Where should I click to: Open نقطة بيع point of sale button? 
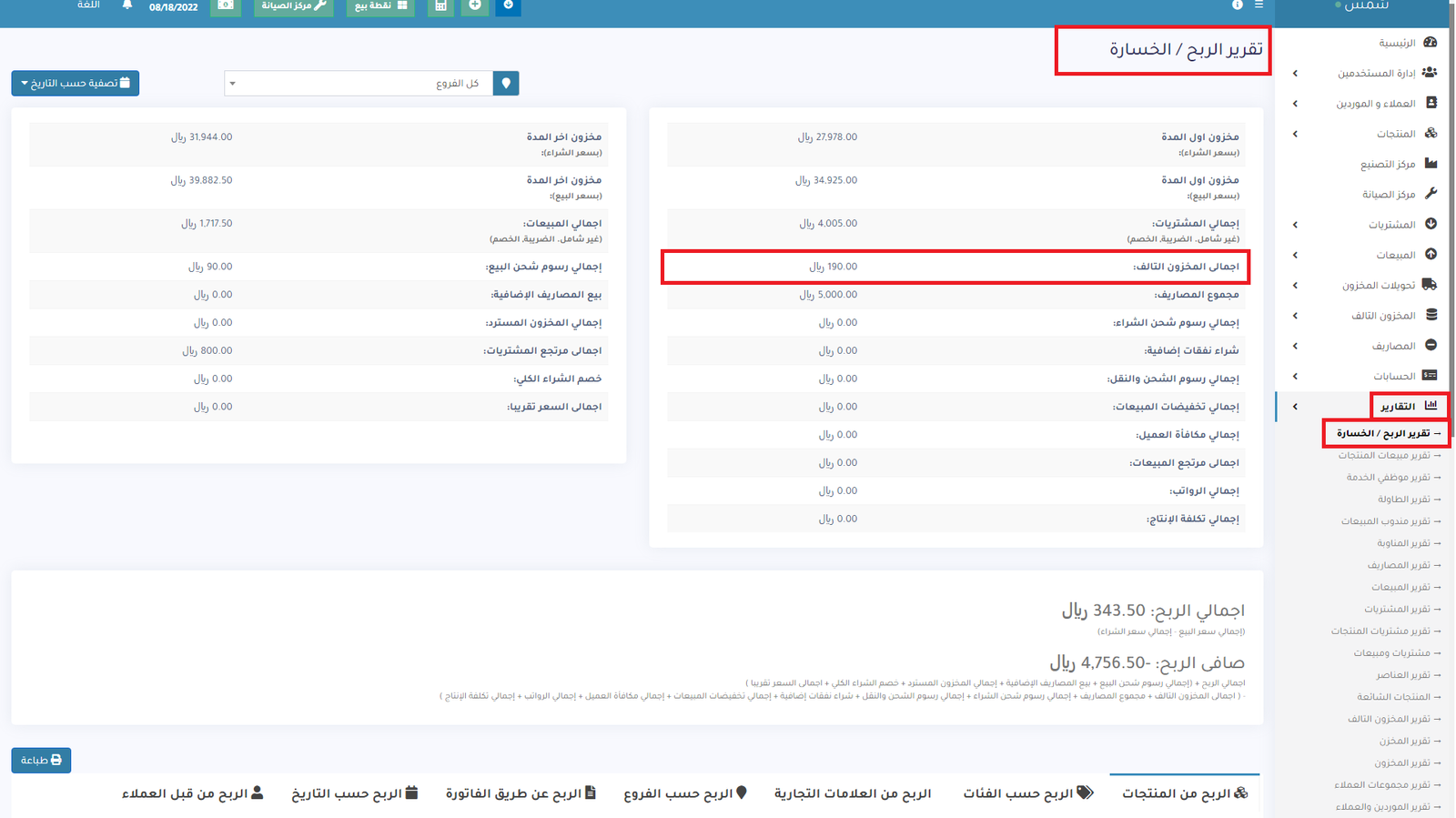pos(380,6)
